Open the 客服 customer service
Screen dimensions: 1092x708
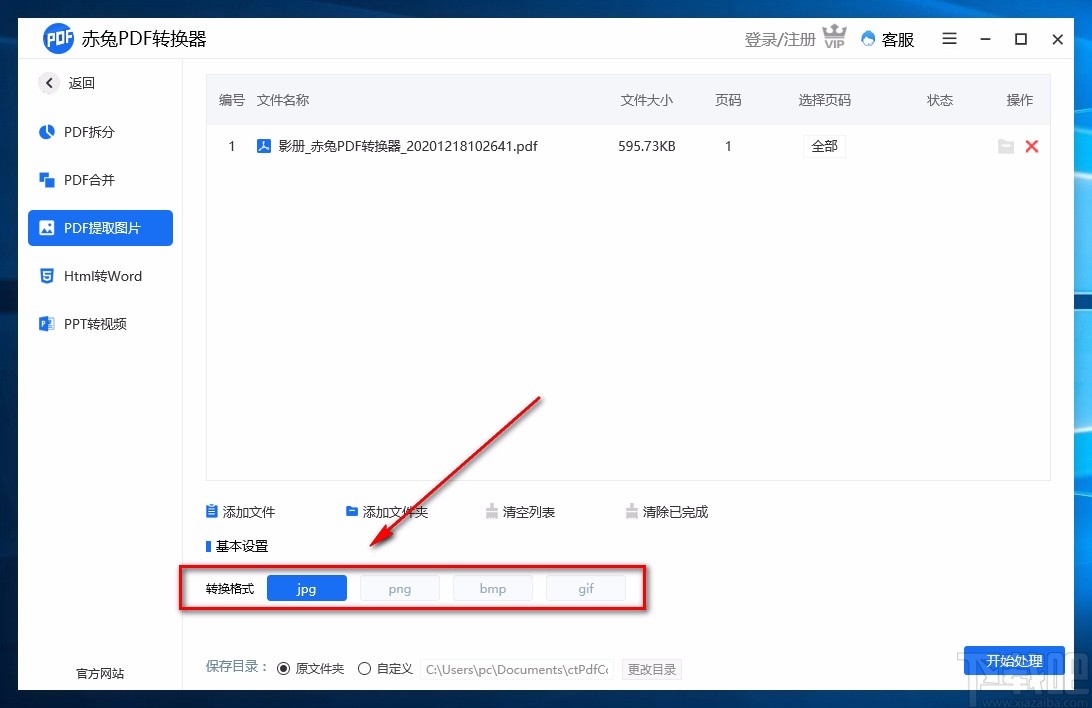coord(887,39)
